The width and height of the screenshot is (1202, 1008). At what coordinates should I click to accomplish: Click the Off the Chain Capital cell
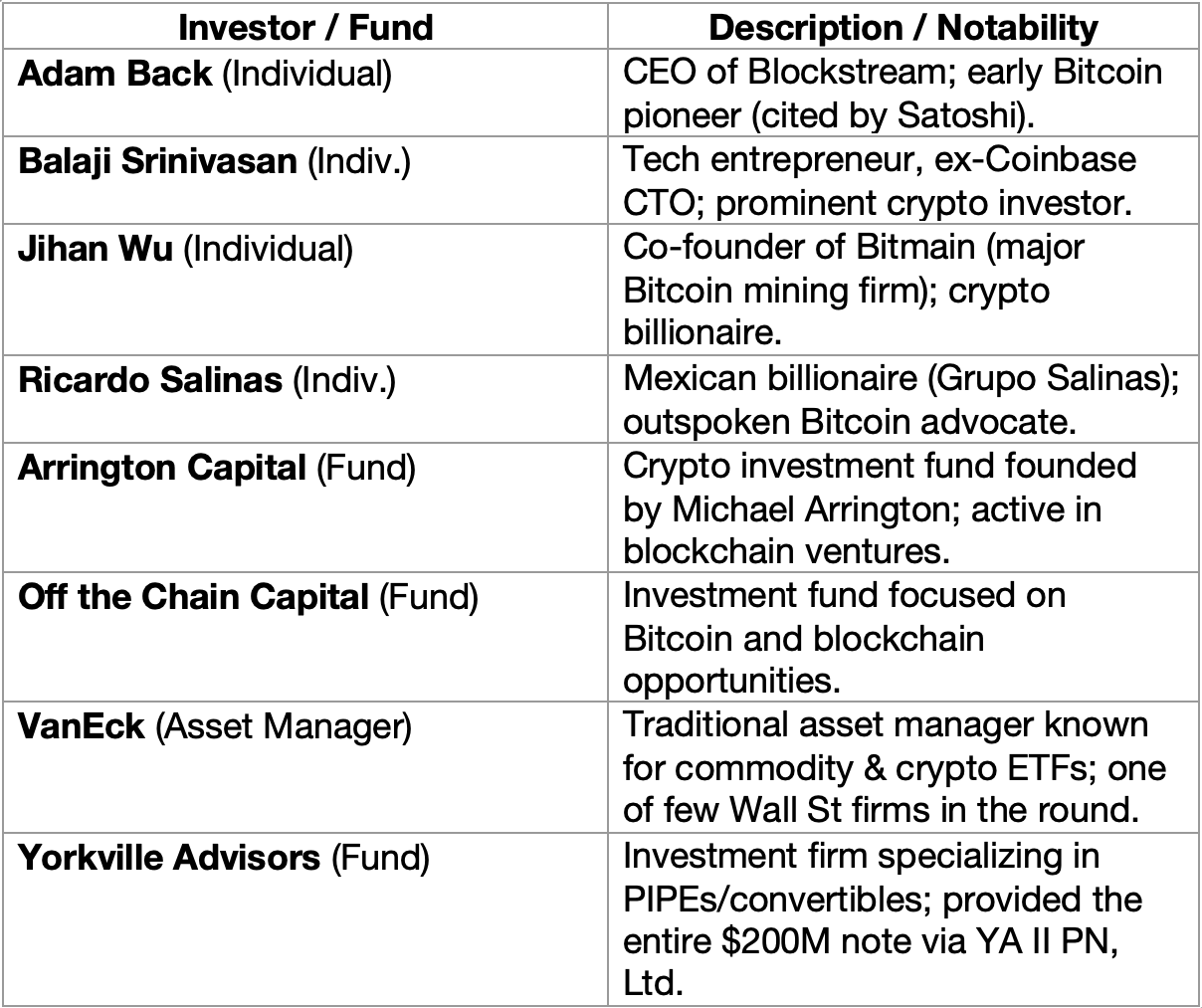[x=248, y=597]
